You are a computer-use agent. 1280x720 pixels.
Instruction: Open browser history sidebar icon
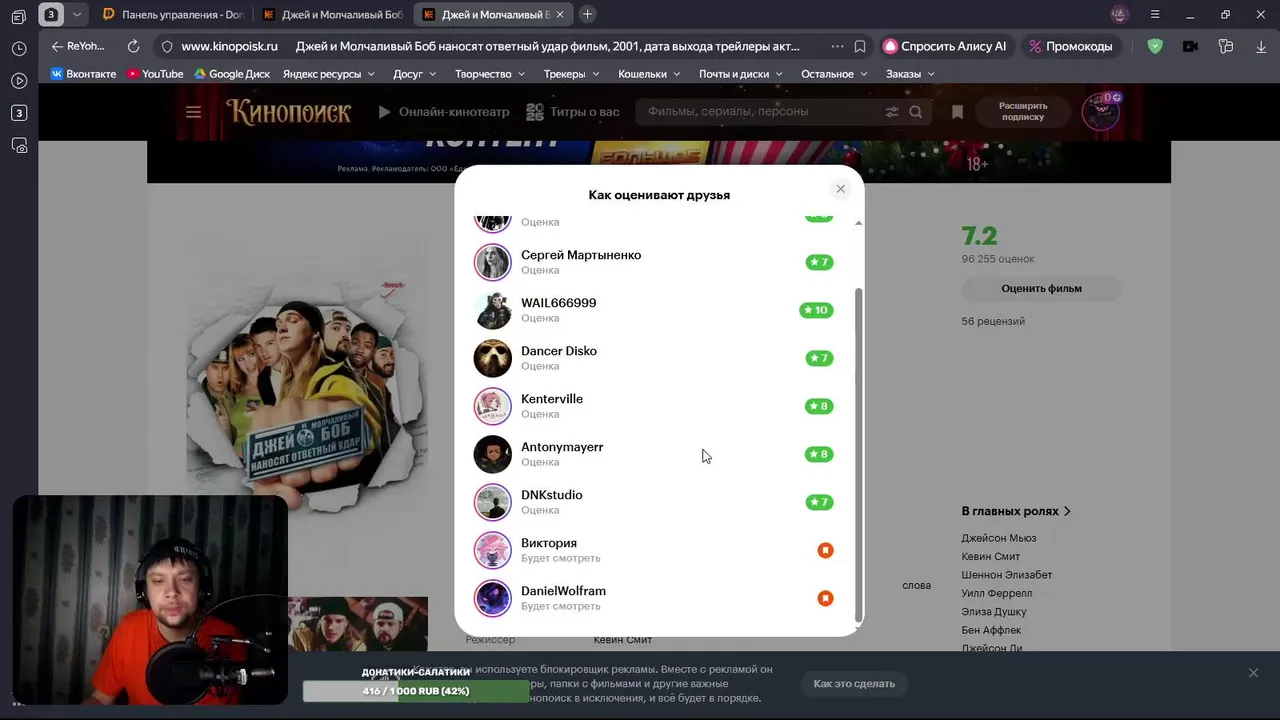tap(19, 48)
